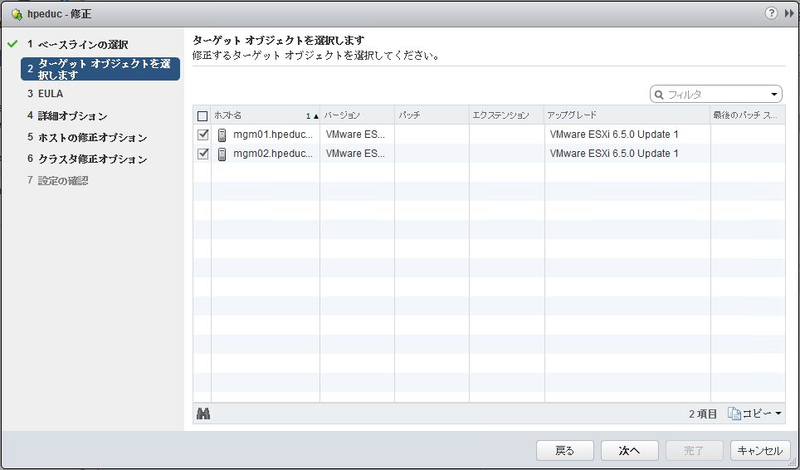Viewport: 800px width, 470px height.
Task: Click the 2 項目 item count
Action: pos(703,414)
